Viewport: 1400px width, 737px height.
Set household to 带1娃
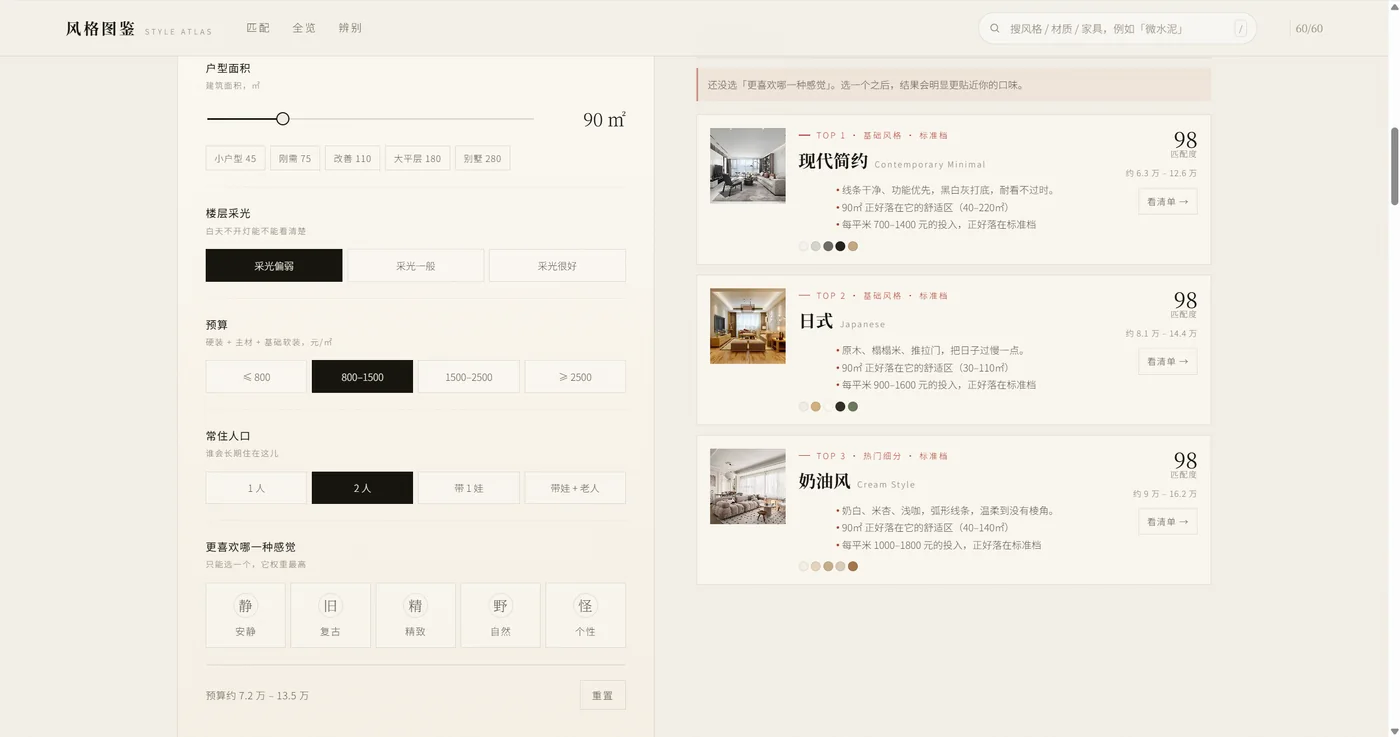click(x=469, y=488)
